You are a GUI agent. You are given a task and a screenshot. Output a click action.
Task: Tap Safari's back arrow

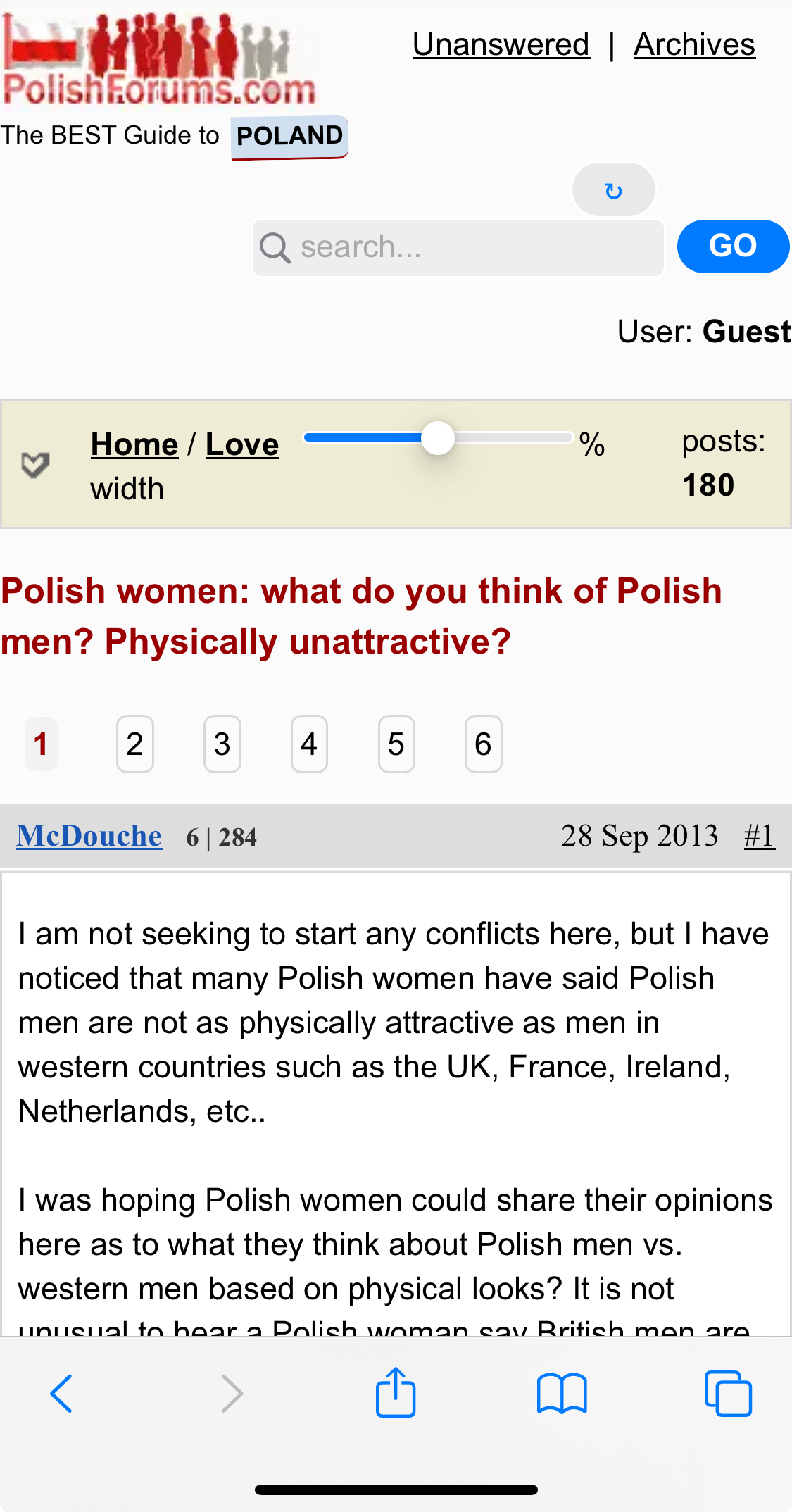pyautogui.click(x=61, y=1393)
